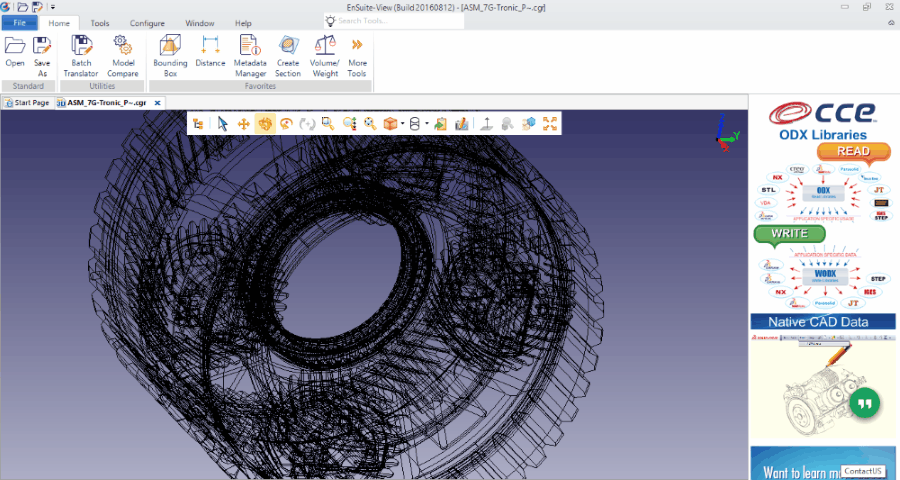Show More Tools in Favorites
The width and height of the screenshot is (900, 480).
pos(357,56)
